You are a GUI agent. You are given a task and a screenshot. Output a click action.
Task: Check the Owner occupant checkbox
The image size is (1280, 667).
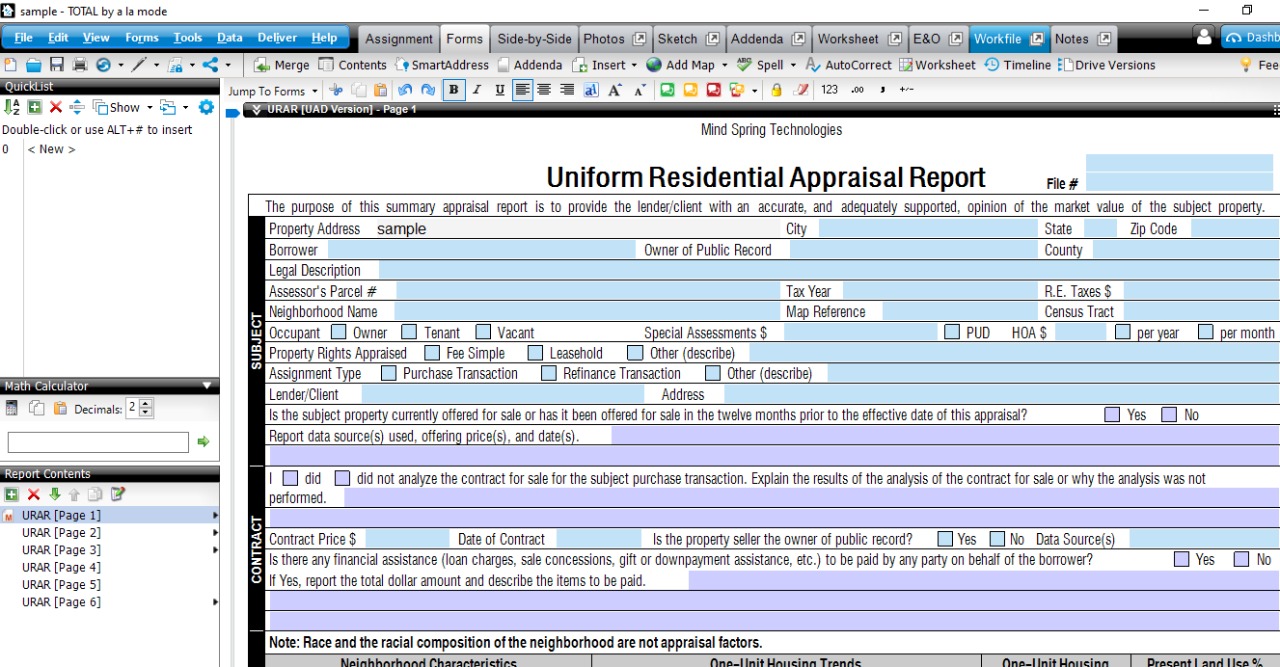pos(339,332)
